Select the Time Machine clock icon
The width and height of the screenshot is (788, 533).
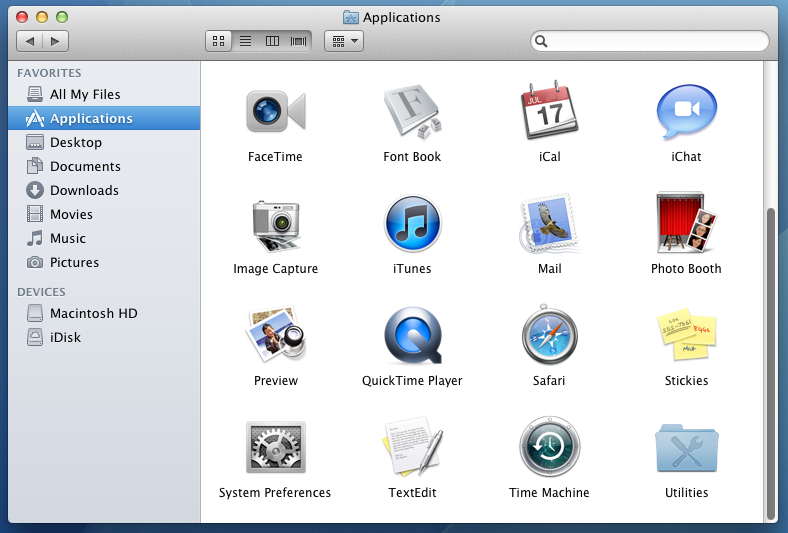549,447
